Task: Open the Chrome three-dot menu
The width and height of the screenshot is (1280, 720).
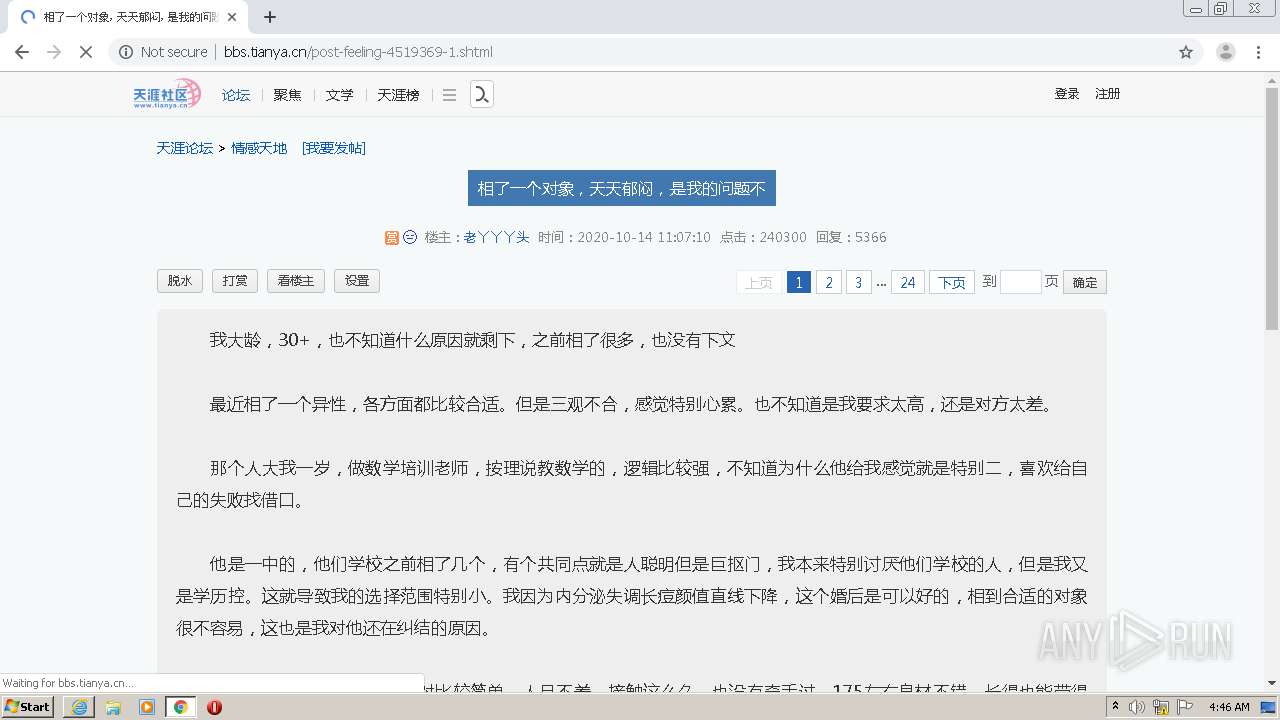Action: point(1259,52)
